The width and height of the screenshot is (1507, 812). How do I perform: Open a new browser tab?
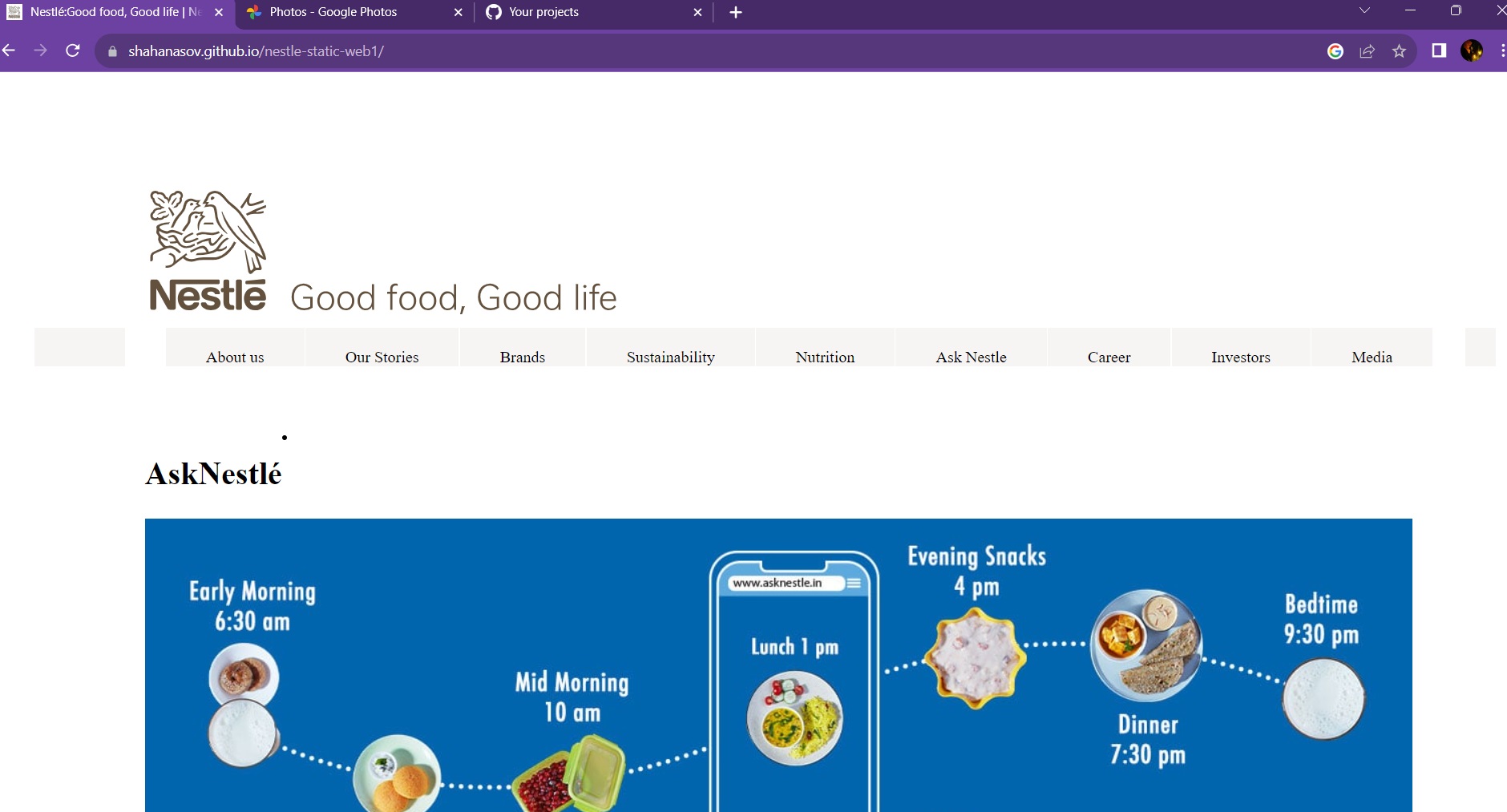734,12
